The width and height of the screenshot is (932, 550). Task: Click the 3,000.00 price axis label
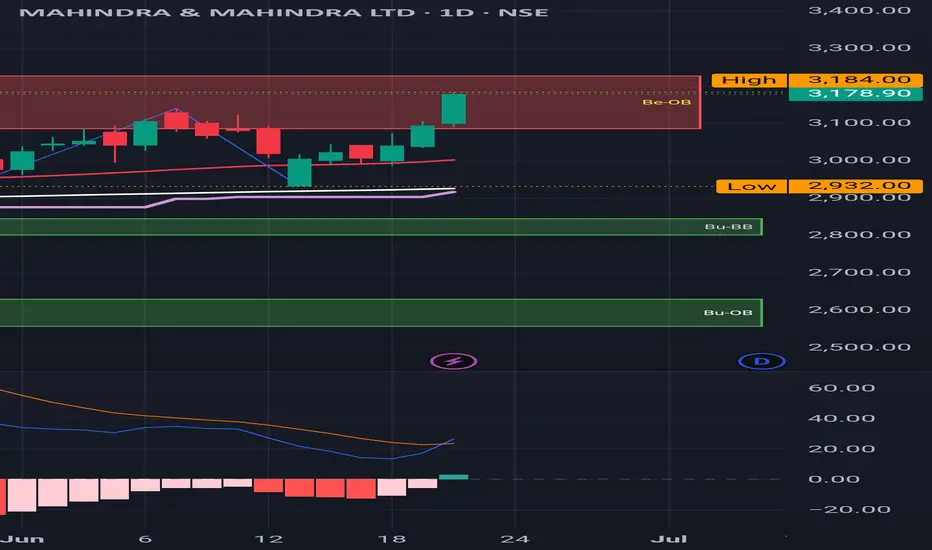[859, 160]
